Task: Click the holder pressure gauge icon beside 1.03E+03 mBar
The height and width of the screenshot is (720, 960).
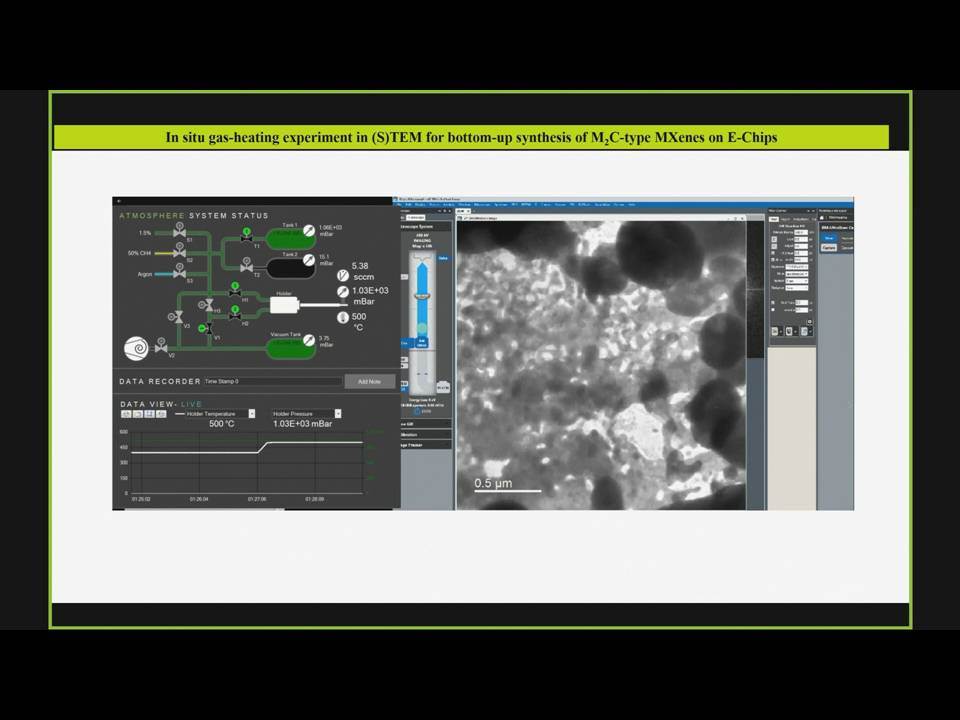Action: point(343,292)
